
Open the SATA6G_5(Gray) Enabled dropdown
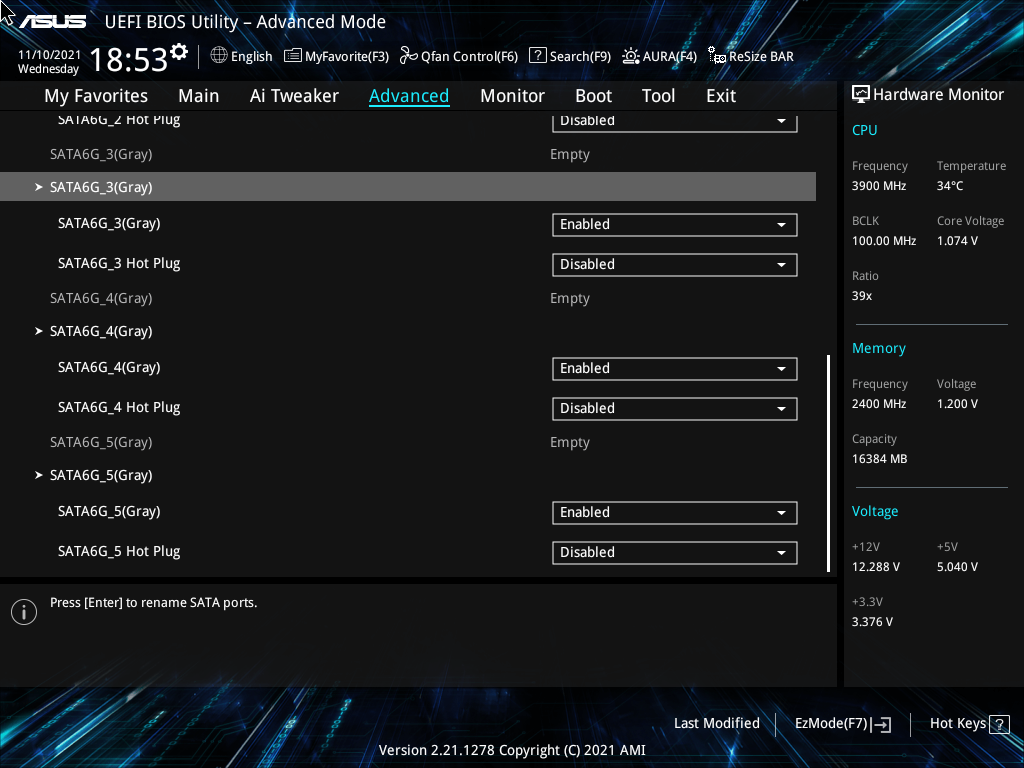point(675,513)
